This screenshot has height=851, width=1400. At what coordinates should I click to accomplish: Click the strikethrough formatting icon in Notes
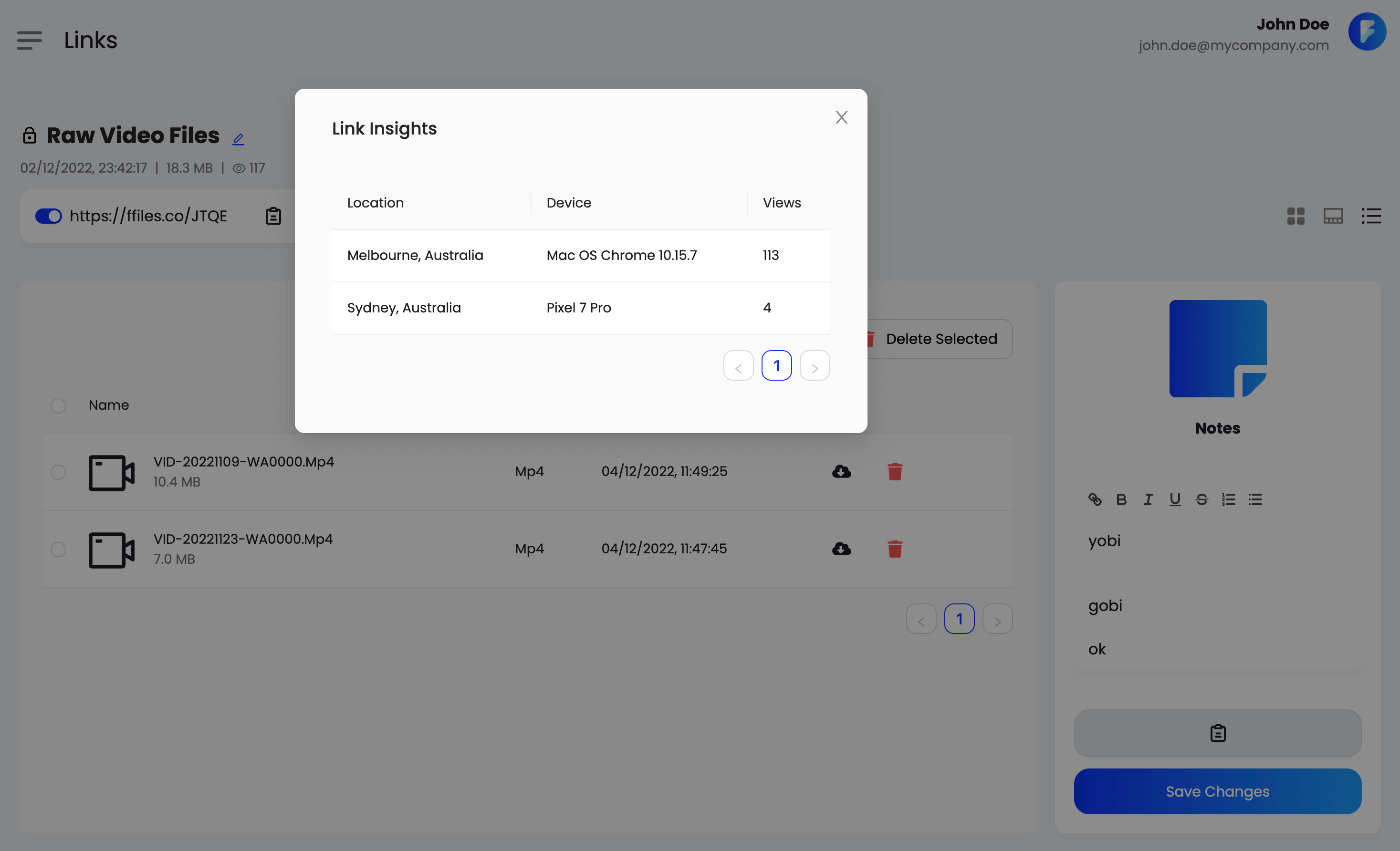1201,499
